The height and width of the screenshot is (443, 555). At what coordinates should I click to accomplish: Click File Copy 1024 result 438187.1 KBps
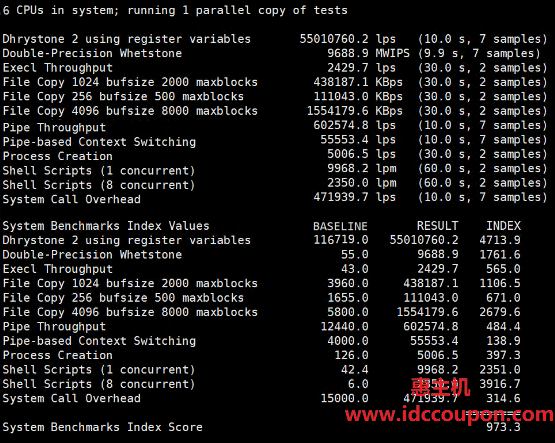pyautogui.click(x=358, y=82)
